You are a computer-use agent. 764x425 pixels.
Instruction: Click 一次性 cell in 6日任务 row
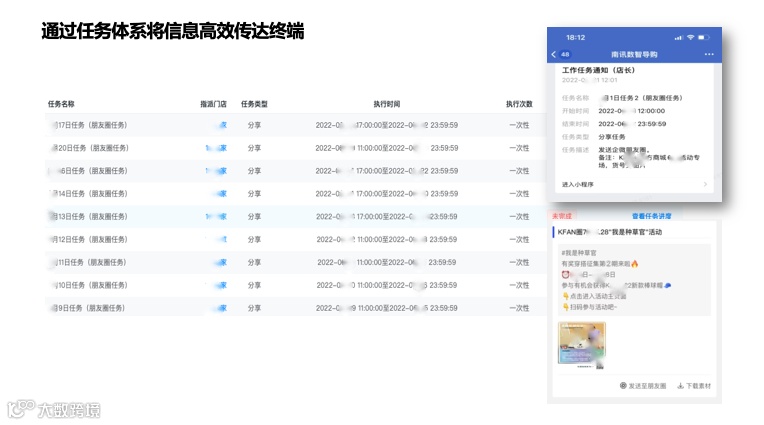[x=519, y=171]
